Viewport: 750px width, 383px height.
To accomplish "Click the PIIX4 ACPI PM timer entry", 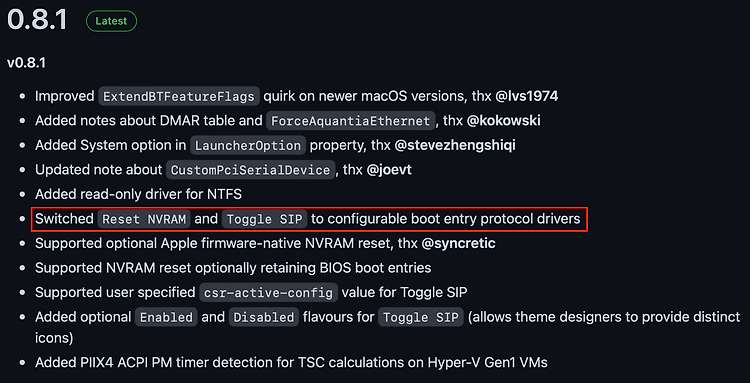I will [x=291, y=362].
